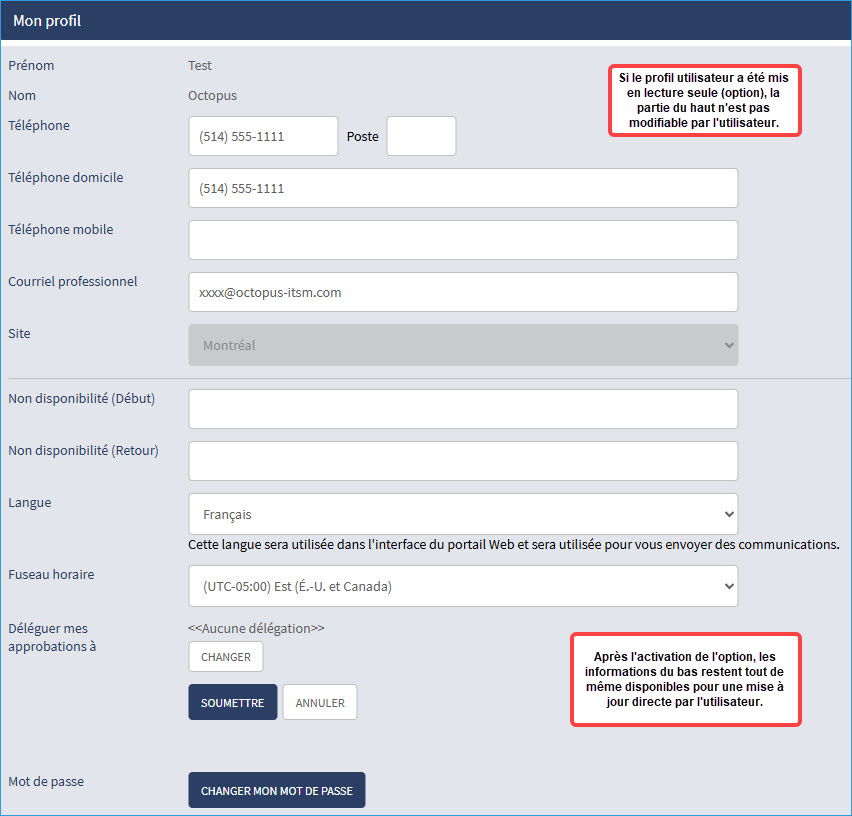Open the greyed-out Site dropdown showing Montréal

coord(463,345)
